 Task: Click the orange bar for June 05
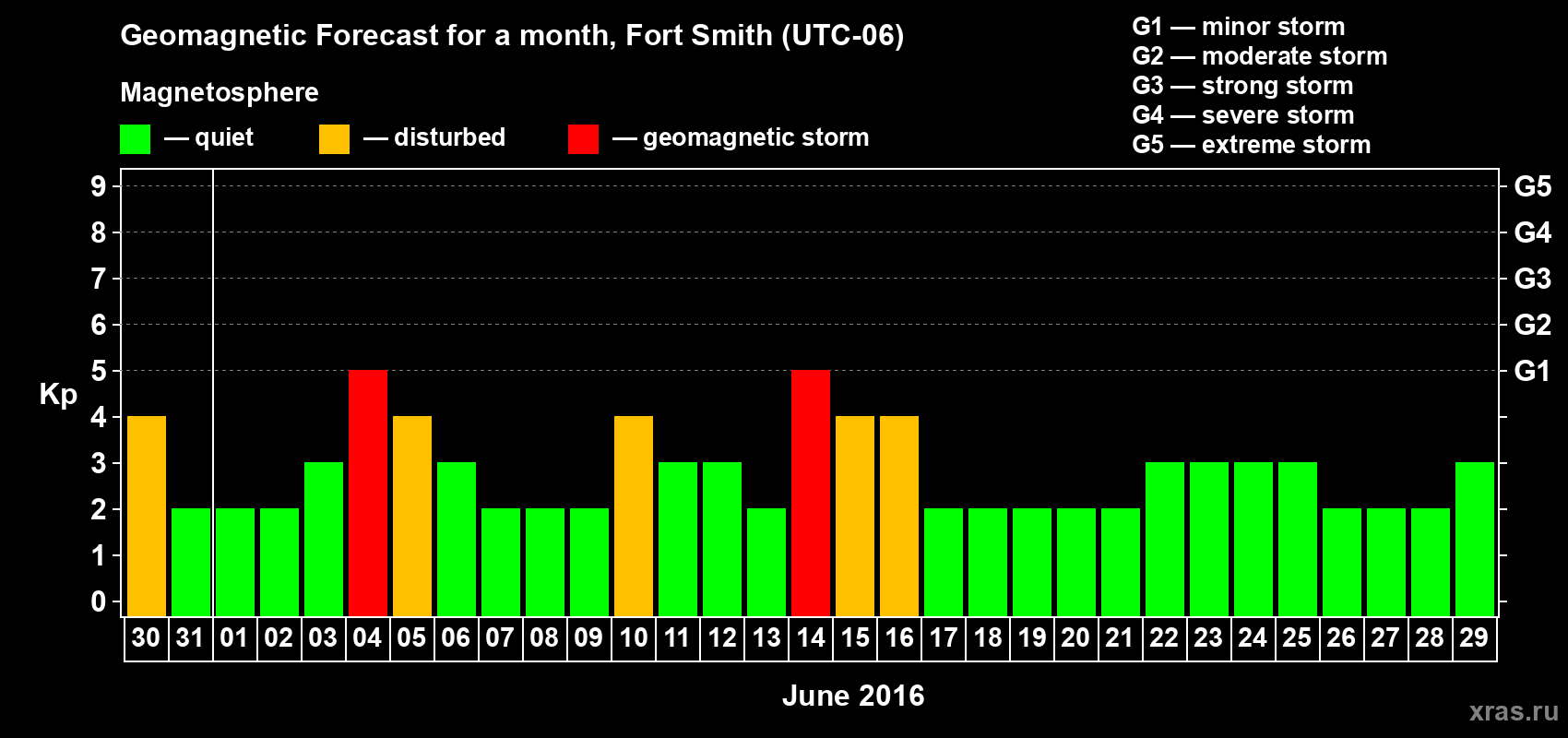tap(412, 517)
